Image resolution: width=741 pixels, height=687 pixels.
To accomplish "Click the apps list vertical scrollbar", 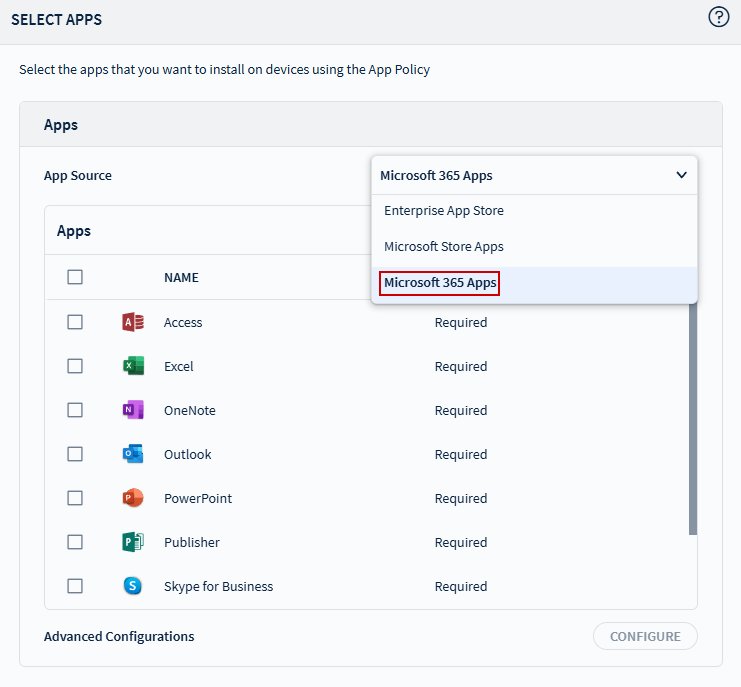I will [692, 420].
